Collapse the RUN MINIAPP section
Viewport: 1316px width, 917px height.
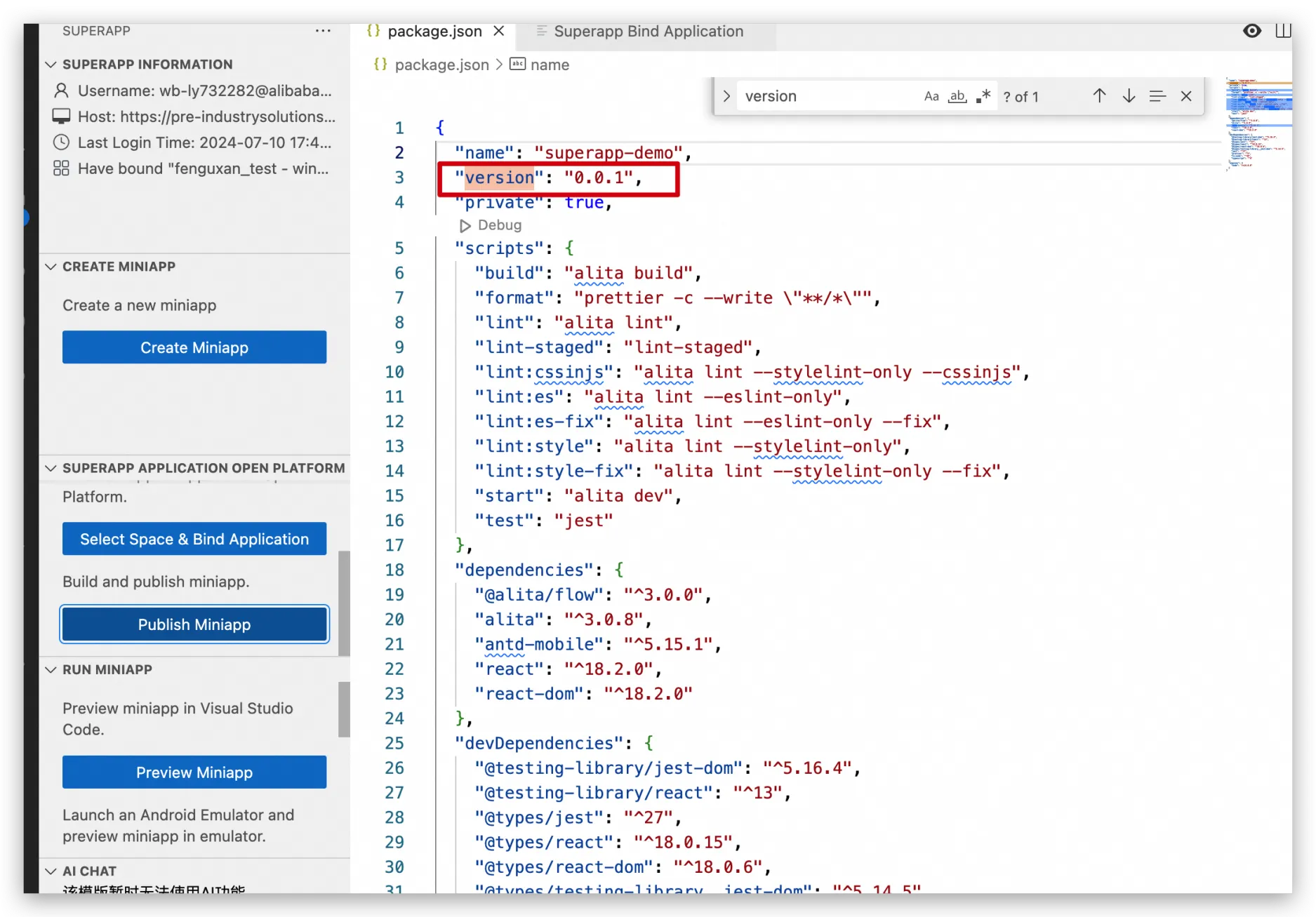pyautogui.click(x=50, y=669)
